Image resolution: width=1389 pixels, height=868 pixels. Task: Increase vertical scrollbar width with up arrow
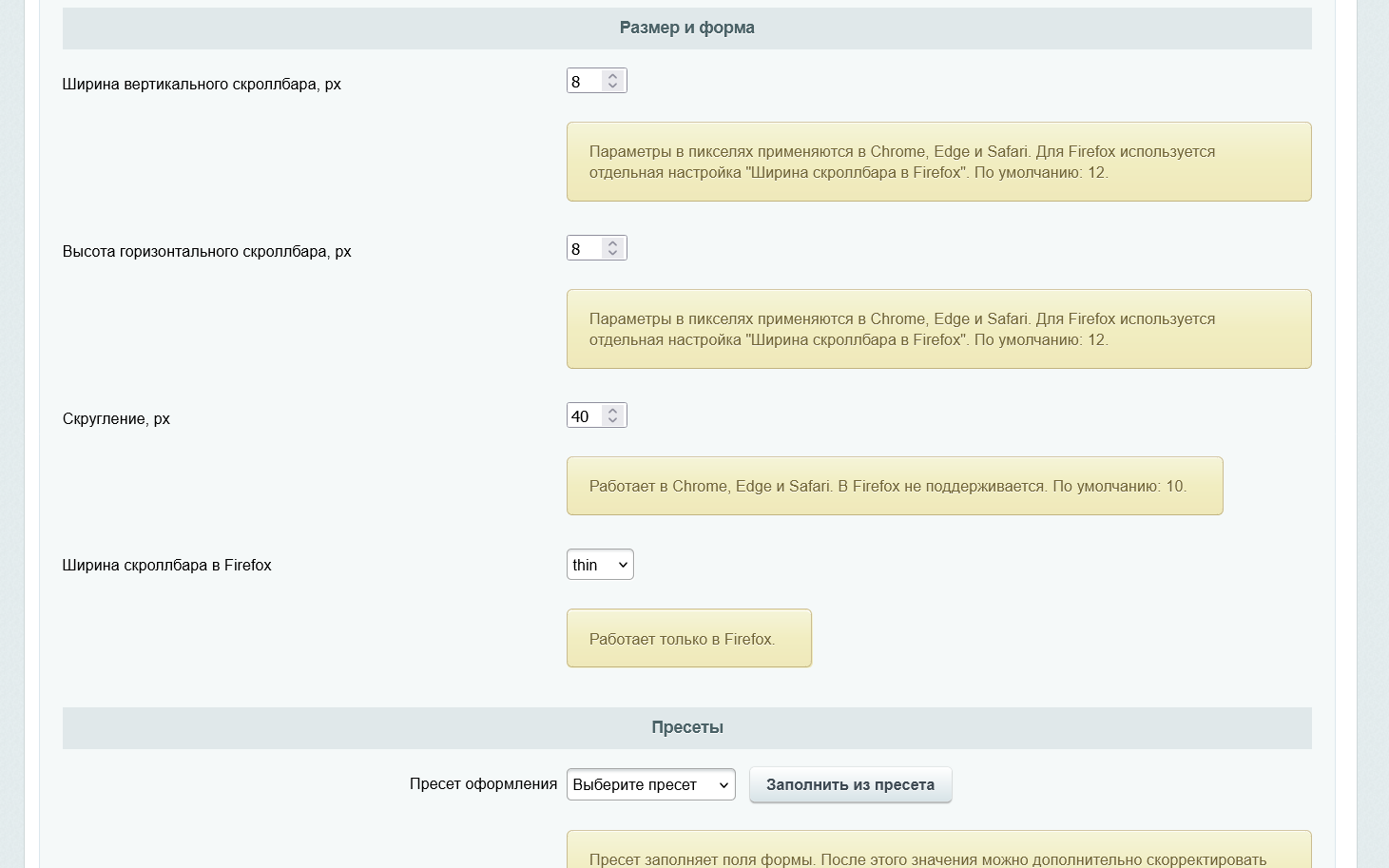[613, 76]
